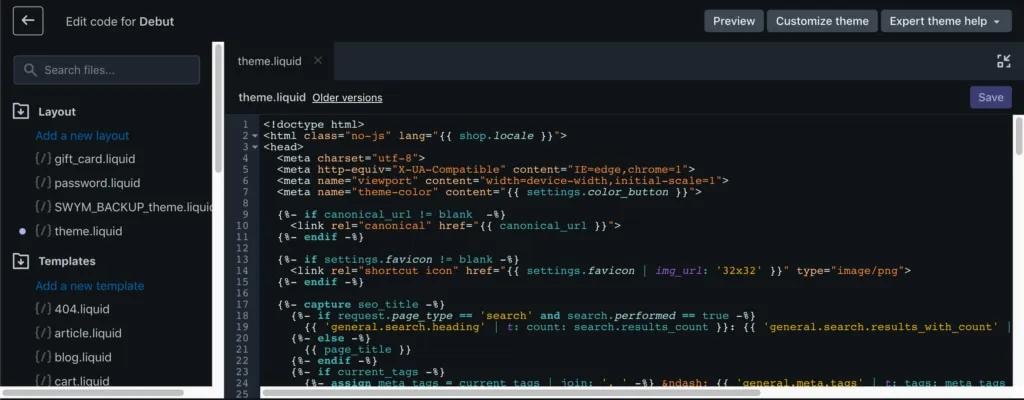Click file icon beside password.liquid
Image resolution: width=1024 pixels, height=400 pixels.
tap(43, 183)
